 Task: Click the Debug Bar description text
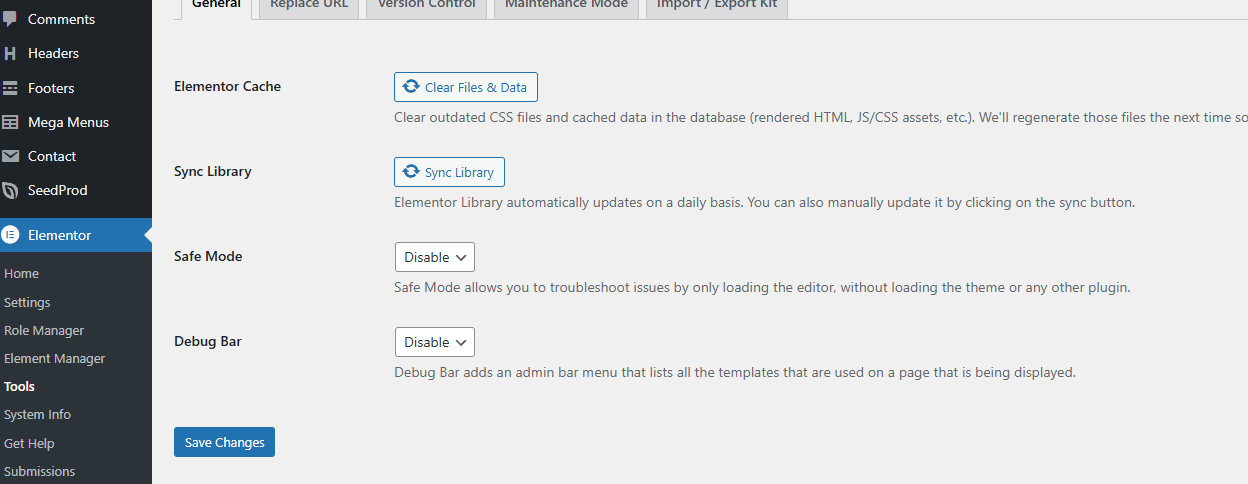pos(735,372)
